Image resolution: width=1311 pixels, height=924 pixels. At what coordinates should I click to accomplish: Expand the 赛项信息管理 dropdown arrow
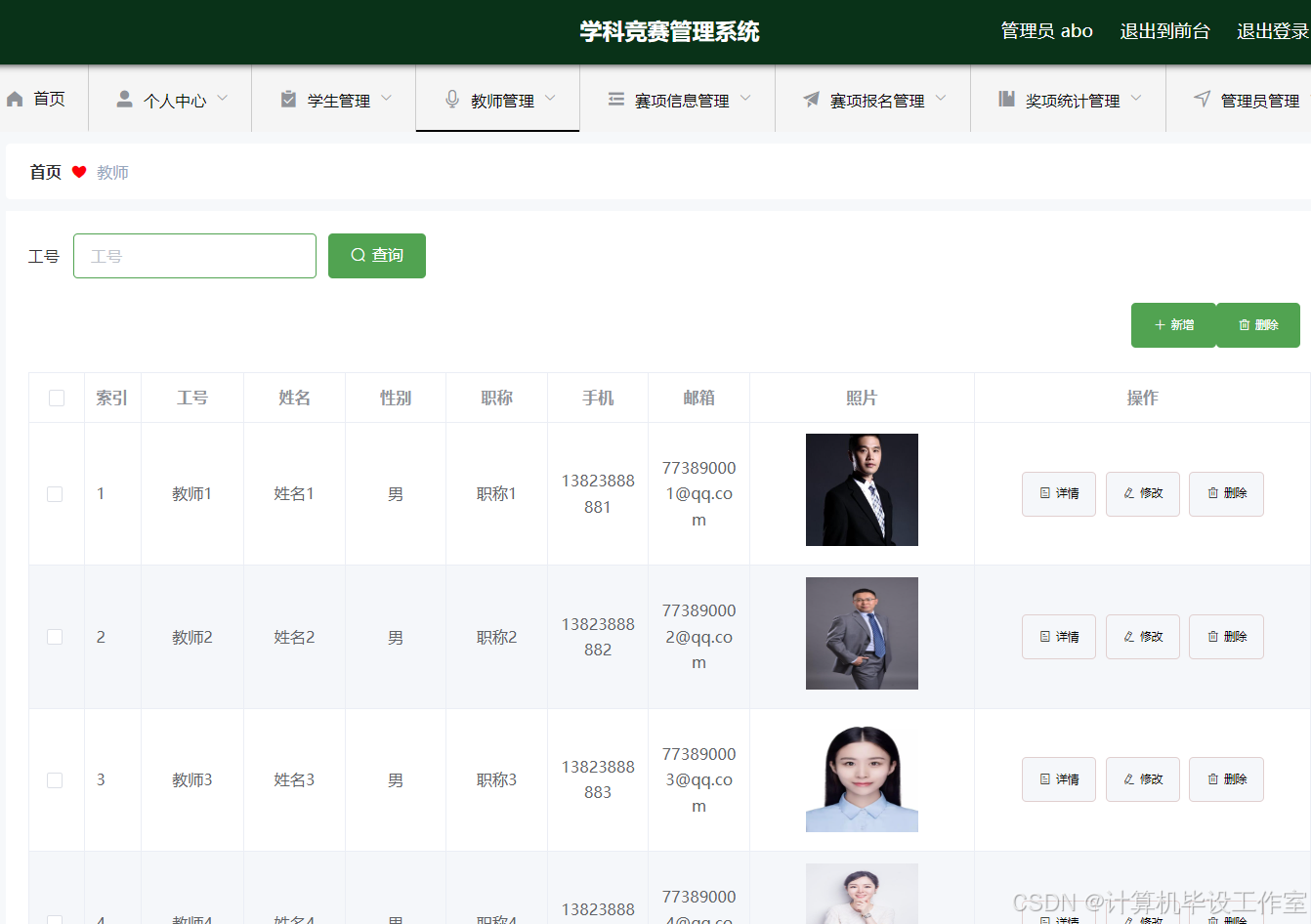[x=745, y=99]
